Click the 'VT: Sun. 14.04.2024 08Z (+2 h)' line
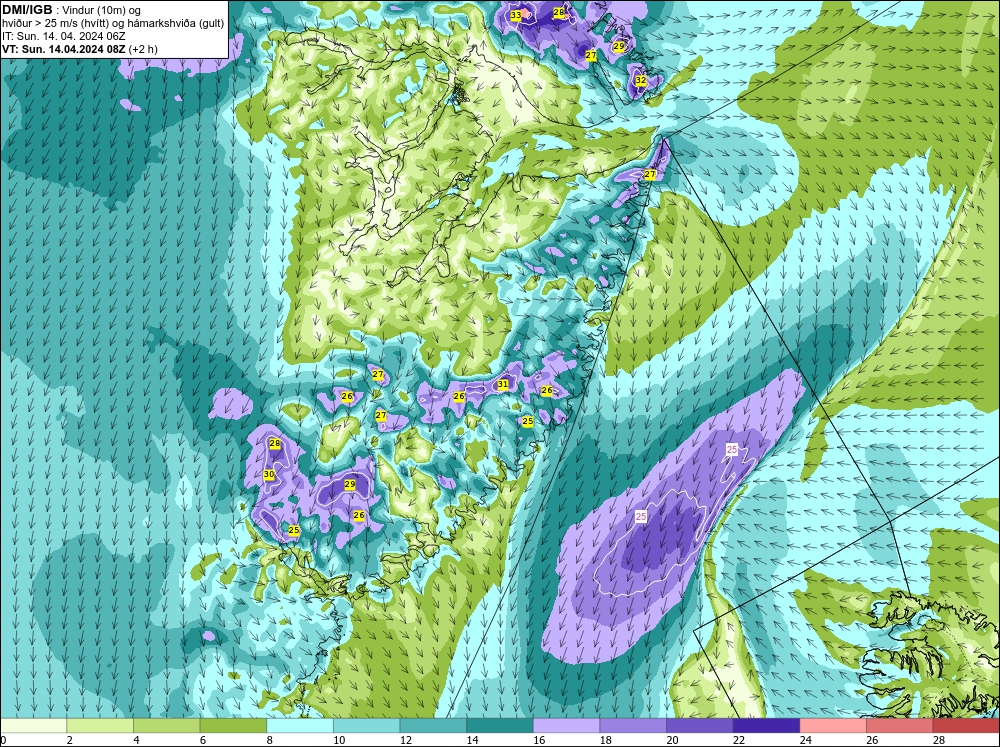This screenshot has height=747, width=1000. coord(80,48)
